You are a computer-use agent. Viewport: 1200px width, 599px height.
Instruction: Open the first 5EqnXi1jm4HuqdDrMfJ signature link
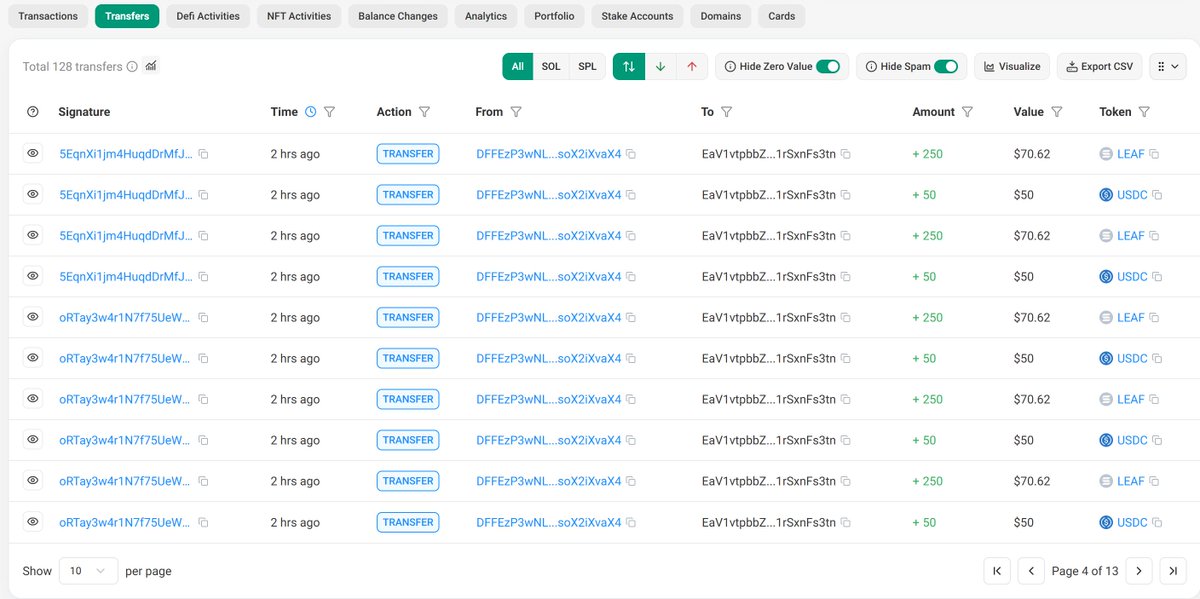pos(126,154)
